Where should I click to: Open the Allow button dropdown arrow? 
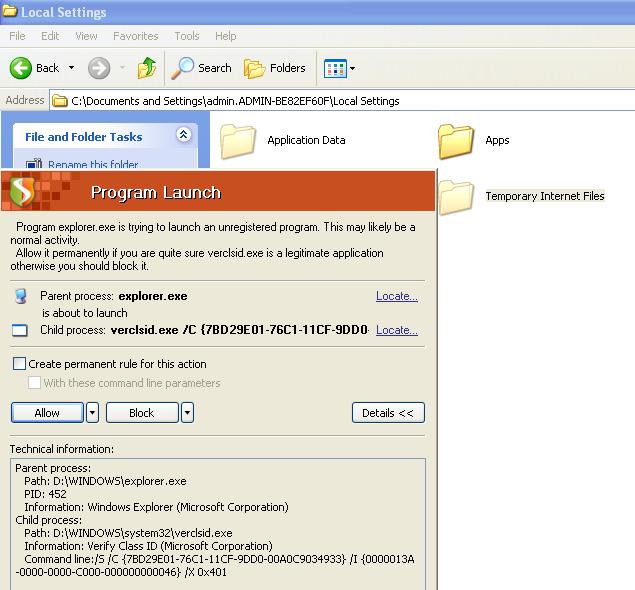pyautogui.click(x=92, y=413)
